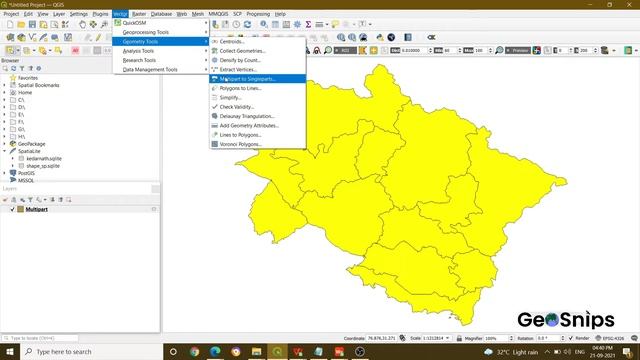Click the Filter Legend funnel icon in Layers
640x360 pixels.
tap(30, 200)
